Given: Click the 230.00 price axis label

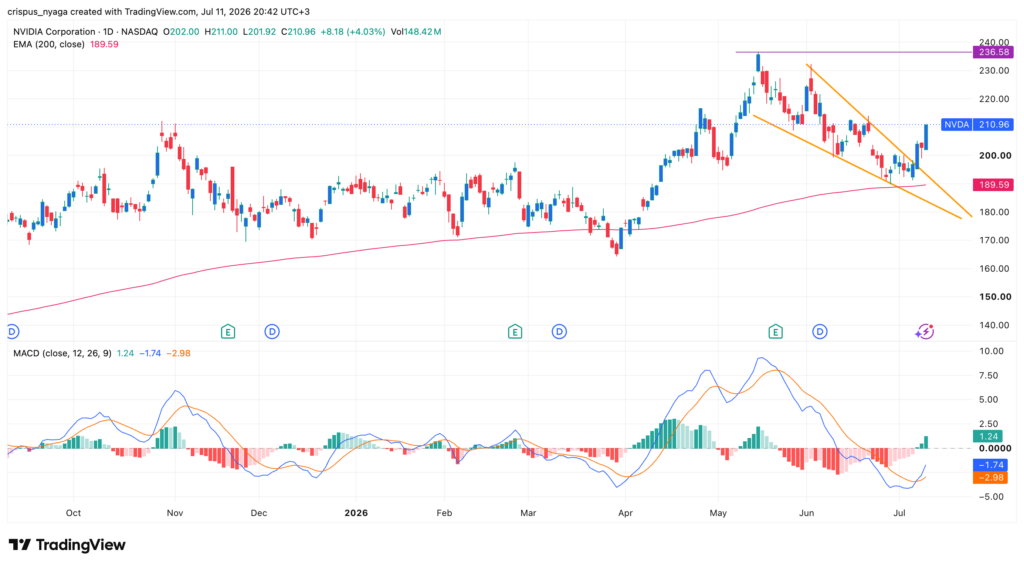Looking at the screenshot, I should (994, 71).
